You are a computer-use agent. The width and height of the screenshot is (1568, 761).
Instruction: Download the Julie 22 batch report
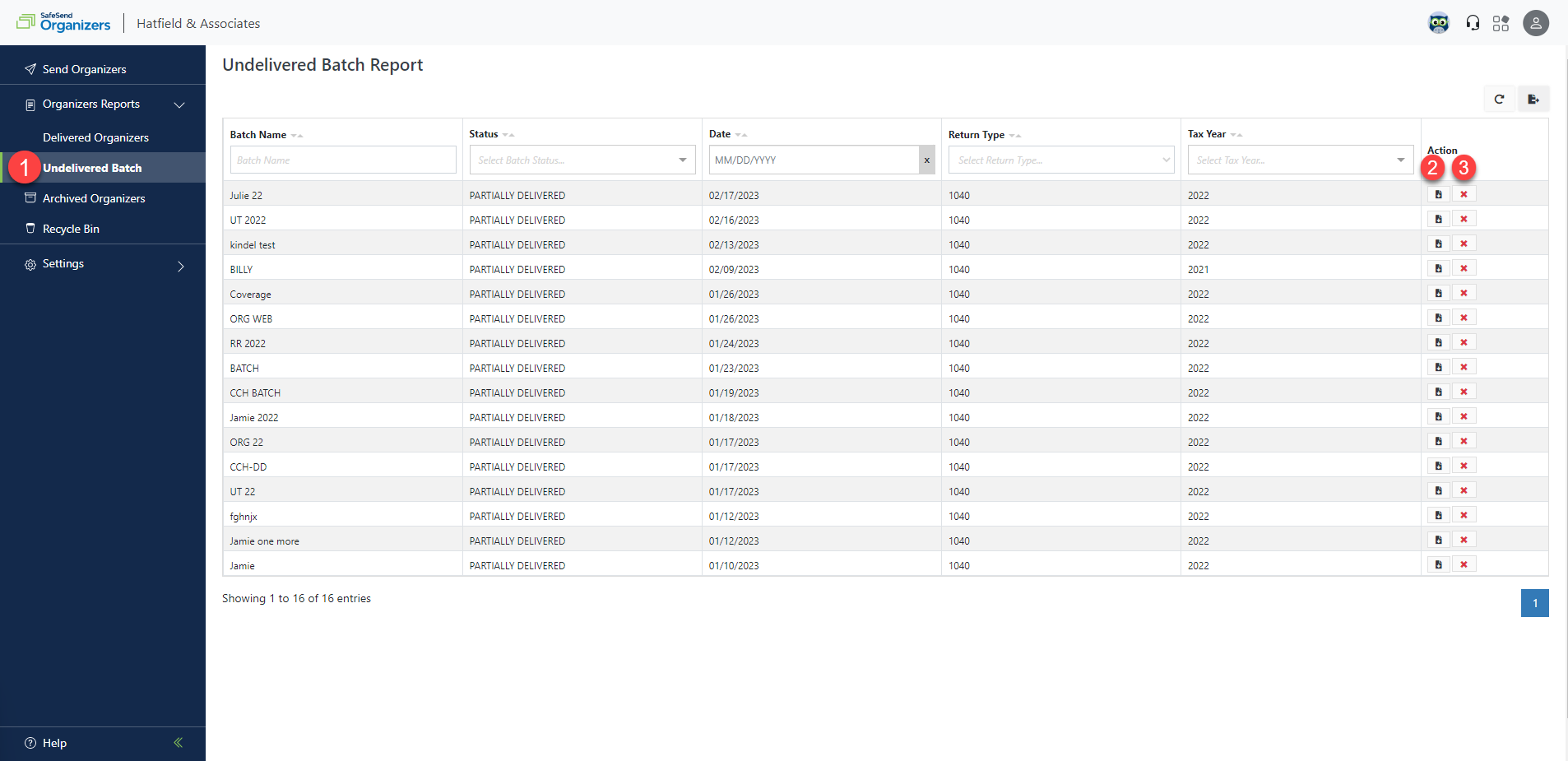(1438, 194)
